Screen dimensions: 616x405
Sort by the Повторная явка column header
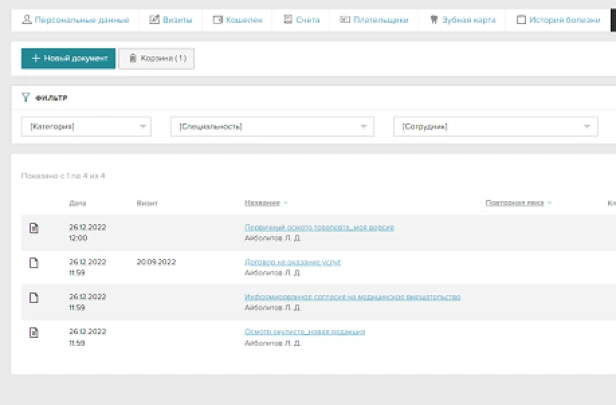pos(515,203)
